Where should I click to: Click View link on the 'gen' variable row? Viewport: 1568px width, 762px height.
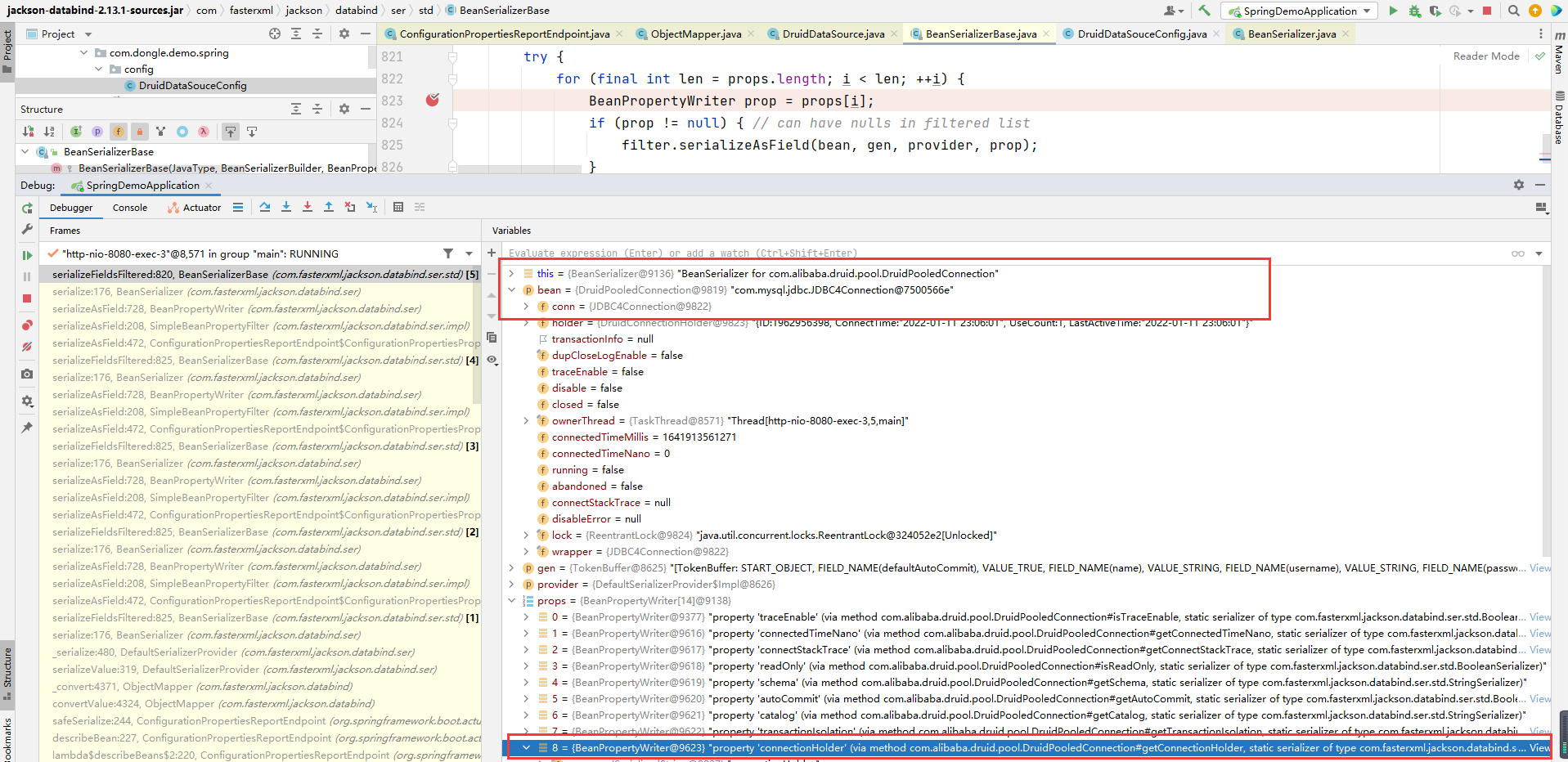coord(1539,567)
